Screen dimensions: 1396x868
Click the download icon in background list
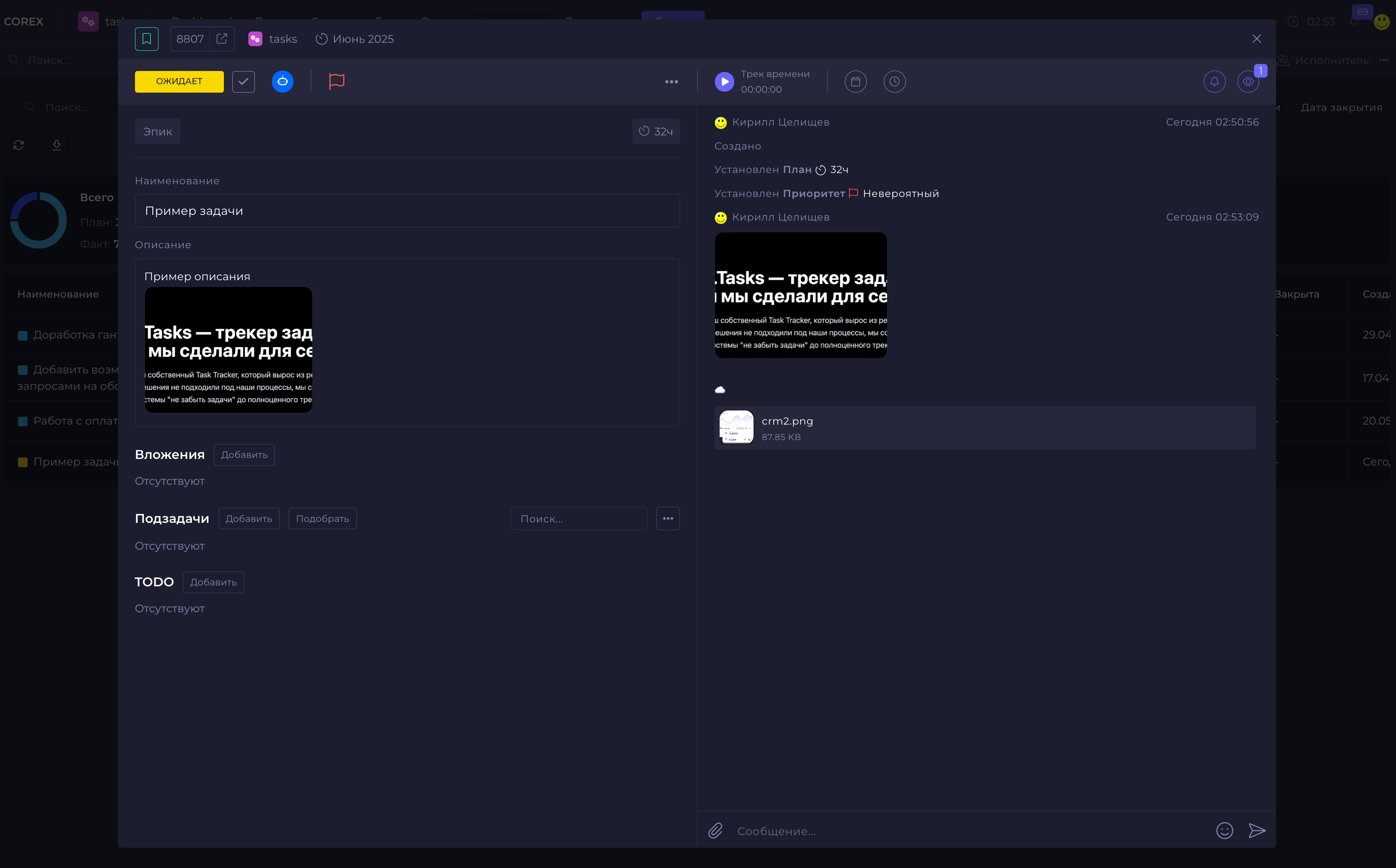(56, 145)
